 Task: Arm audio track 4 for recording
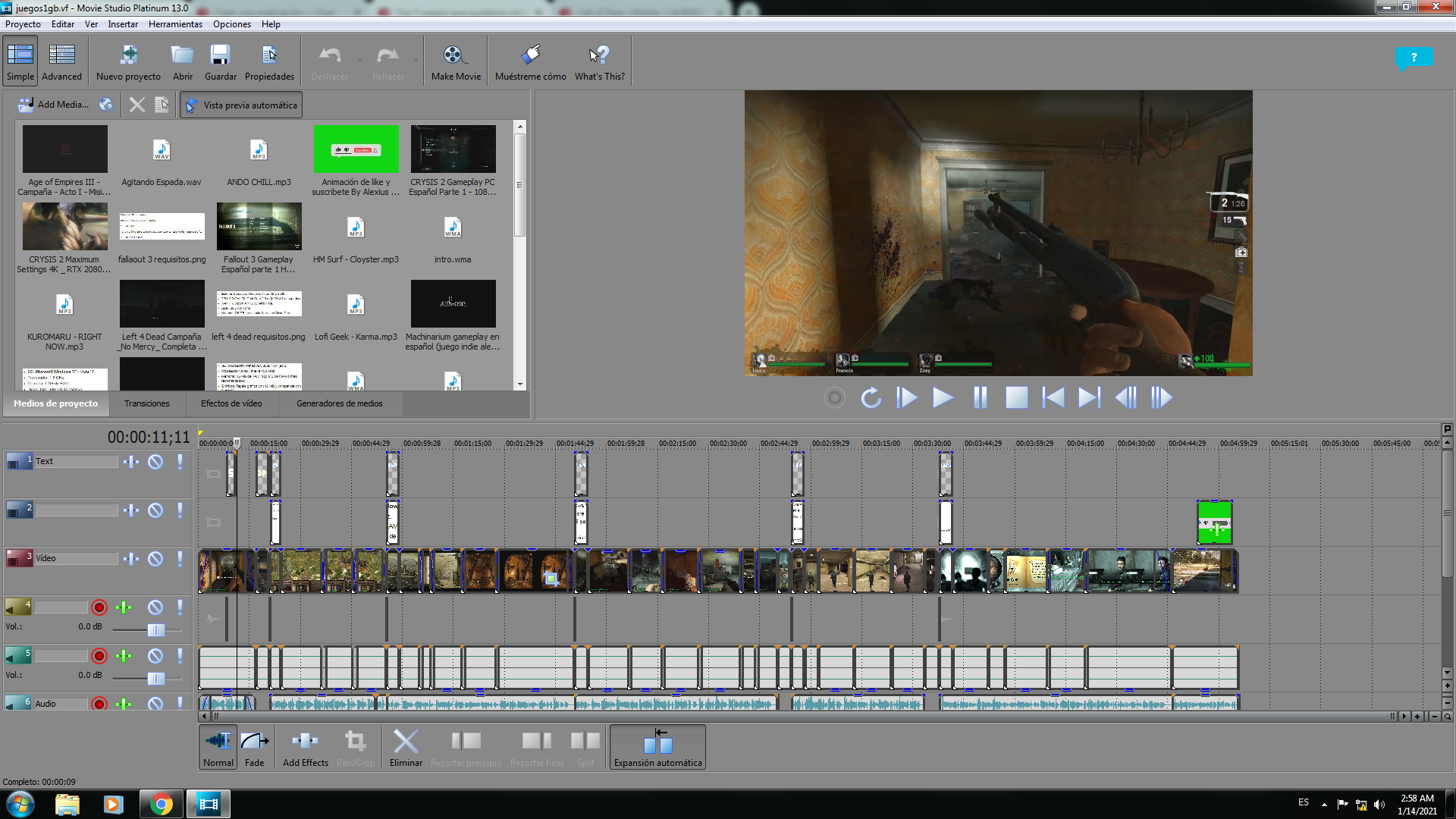point(99,607)
